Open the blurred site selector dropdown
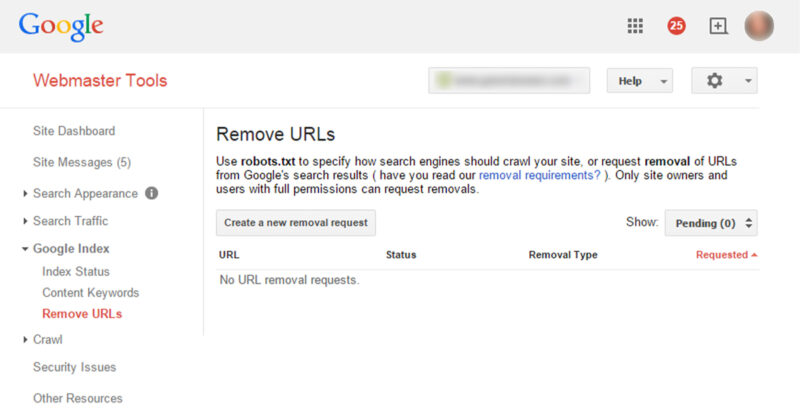 509,81
